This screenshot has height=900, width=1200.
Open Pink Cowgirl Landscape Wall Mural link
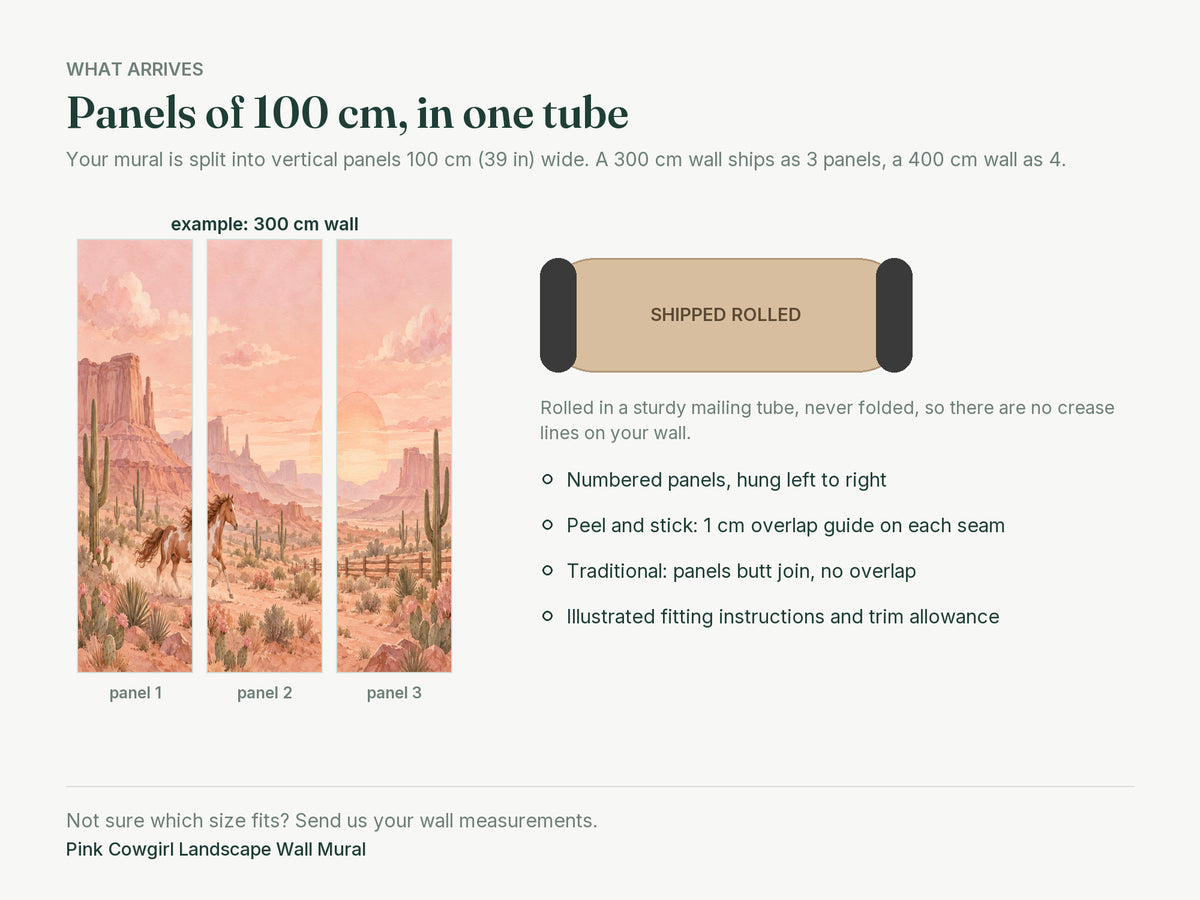click(216, 850)
